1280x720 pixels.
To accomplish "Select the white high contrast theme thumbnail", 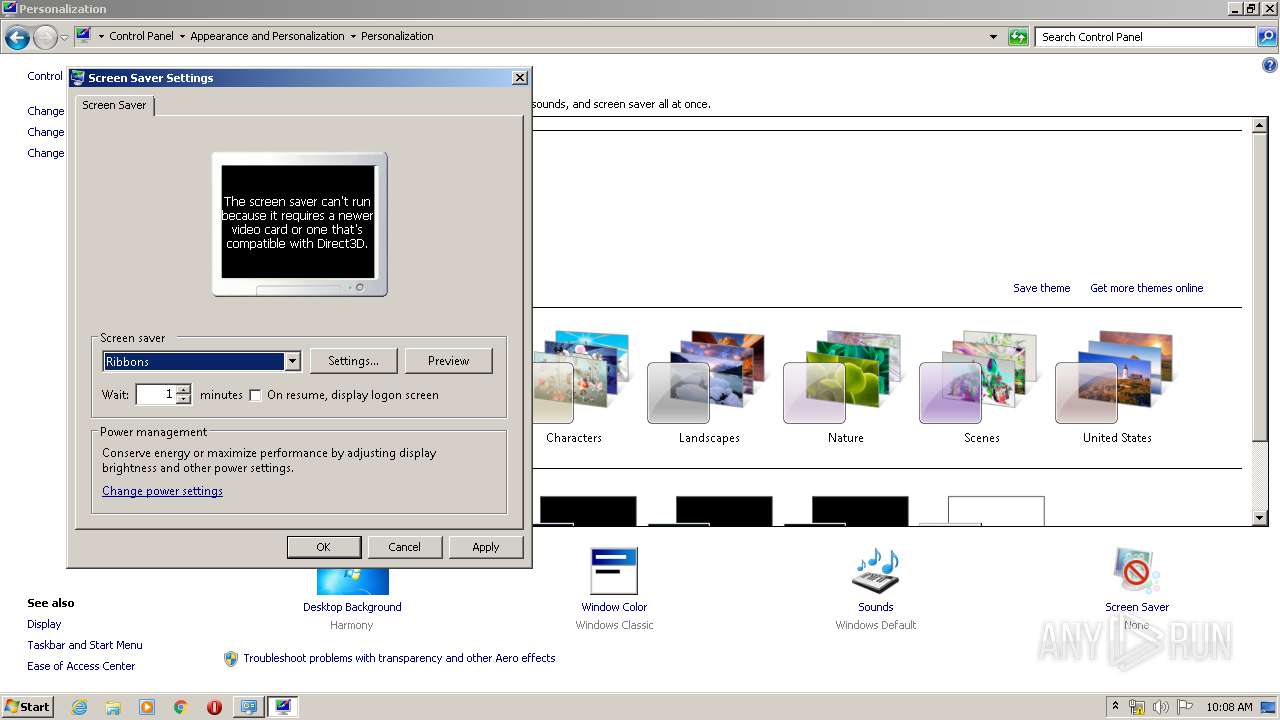I will [995, 510].
